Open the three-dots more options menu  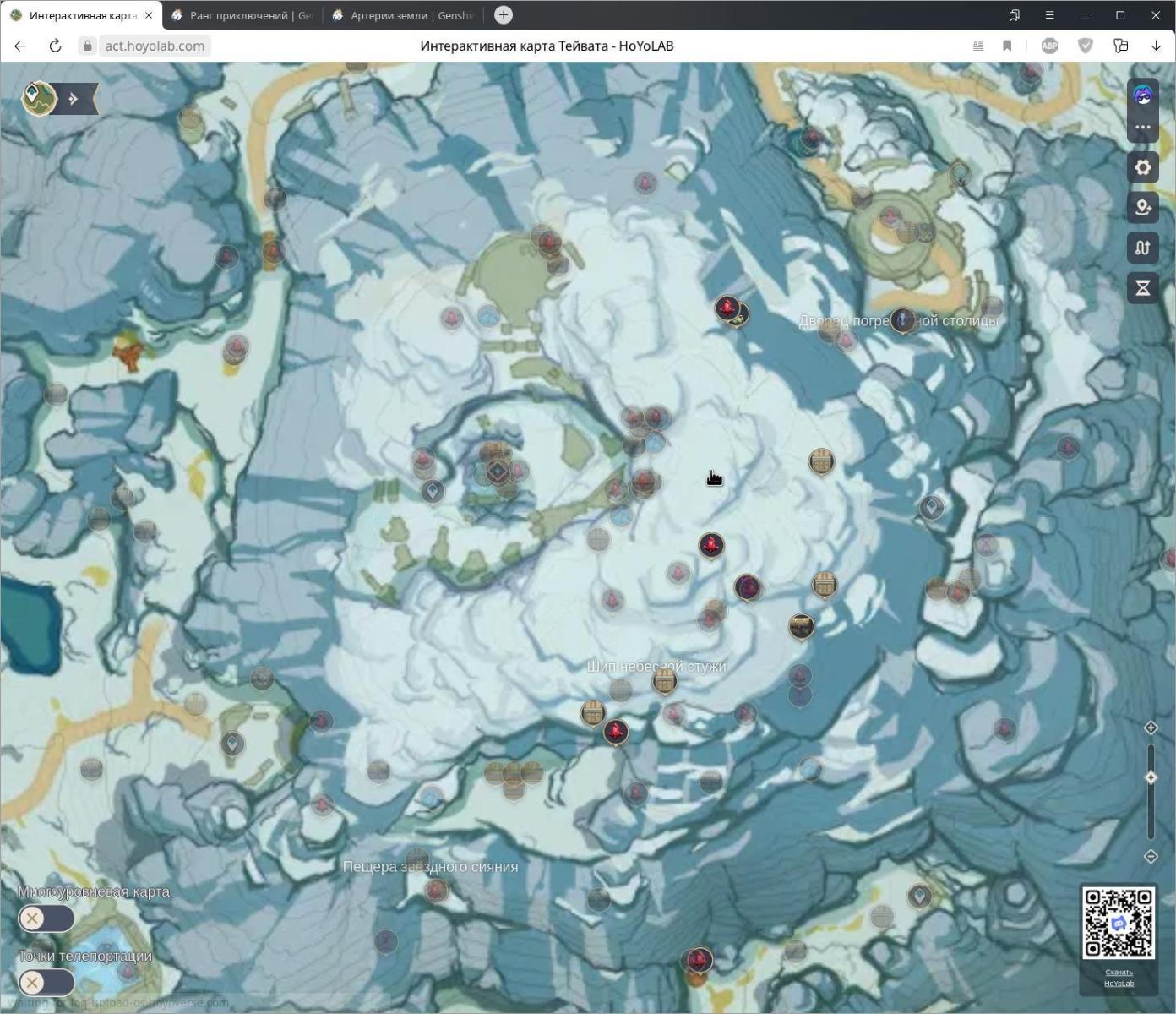pyautogui.click(x=1143, y=128)
